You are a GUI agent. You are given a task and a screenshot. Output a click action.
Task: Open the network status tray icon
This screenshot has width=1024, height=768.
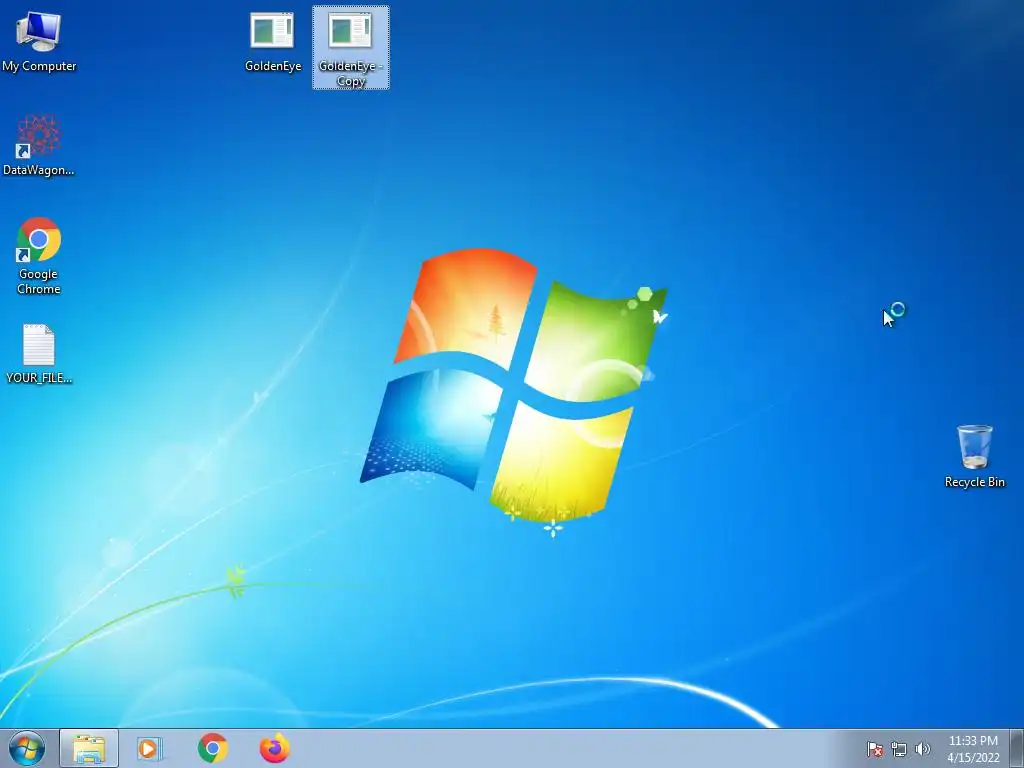899,749
